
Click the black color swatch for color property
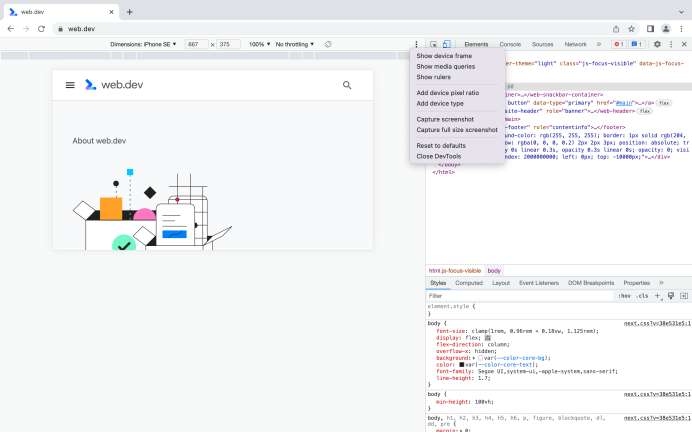(x=461, y=364)
